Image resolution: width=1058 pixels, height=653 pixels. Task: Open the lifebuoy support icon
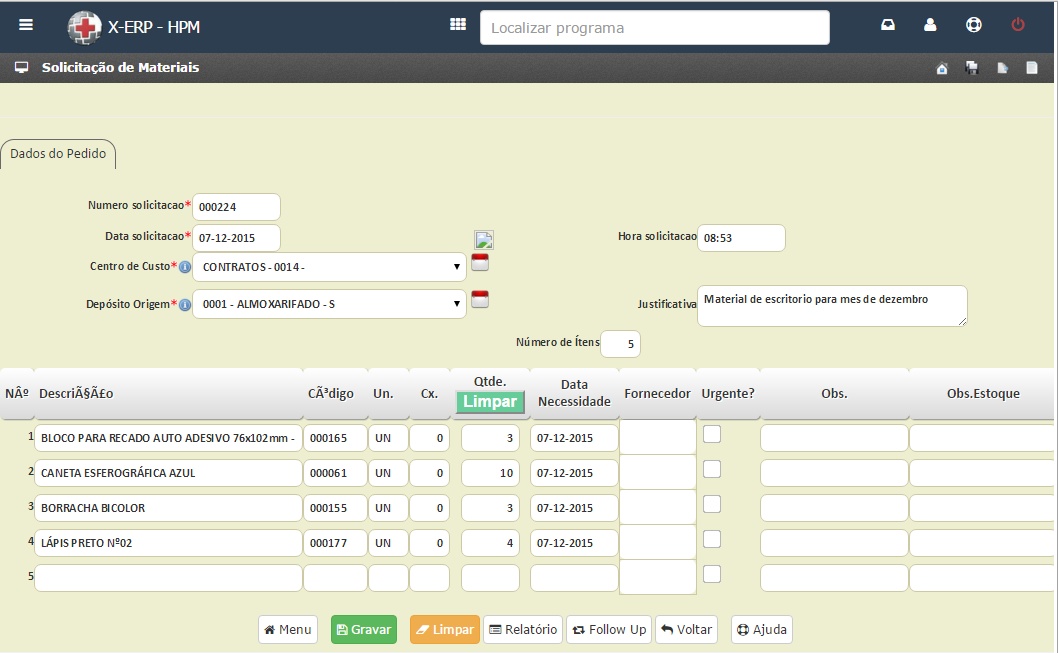click(x=974, y=25)
